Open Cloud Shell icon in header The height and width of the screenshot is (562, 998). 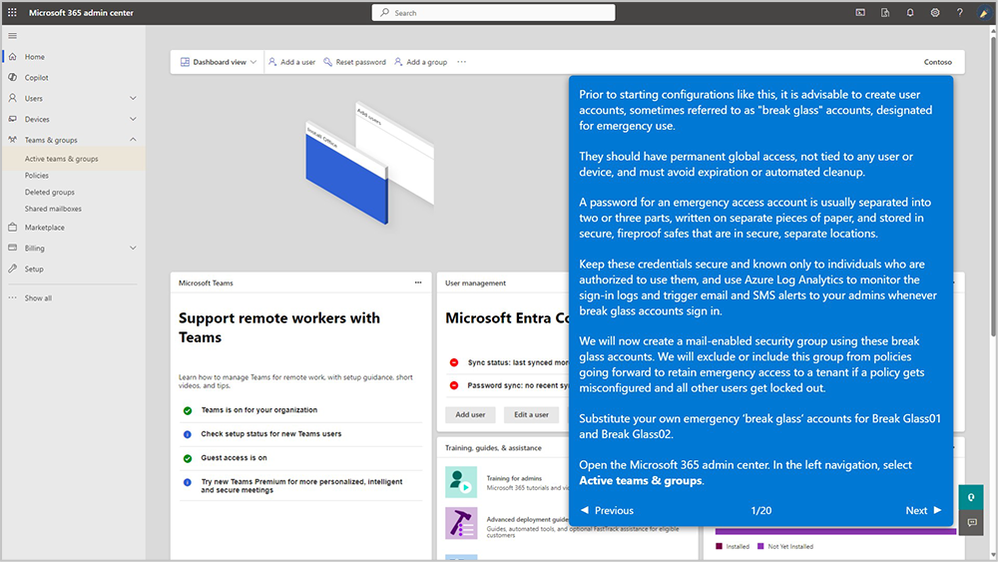tap(860, 12)
